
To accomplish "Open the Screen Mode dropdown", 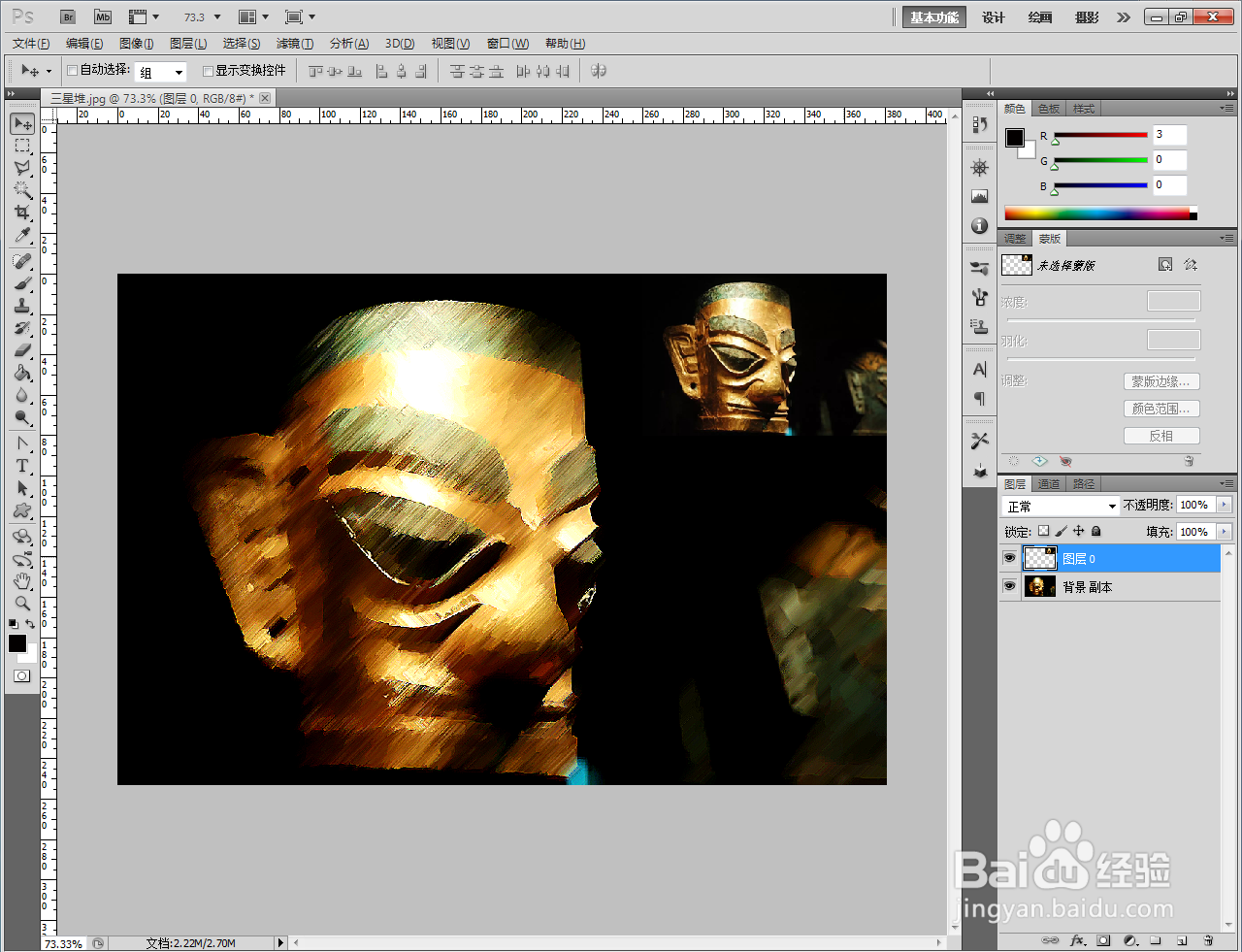I will coord(300,17).
